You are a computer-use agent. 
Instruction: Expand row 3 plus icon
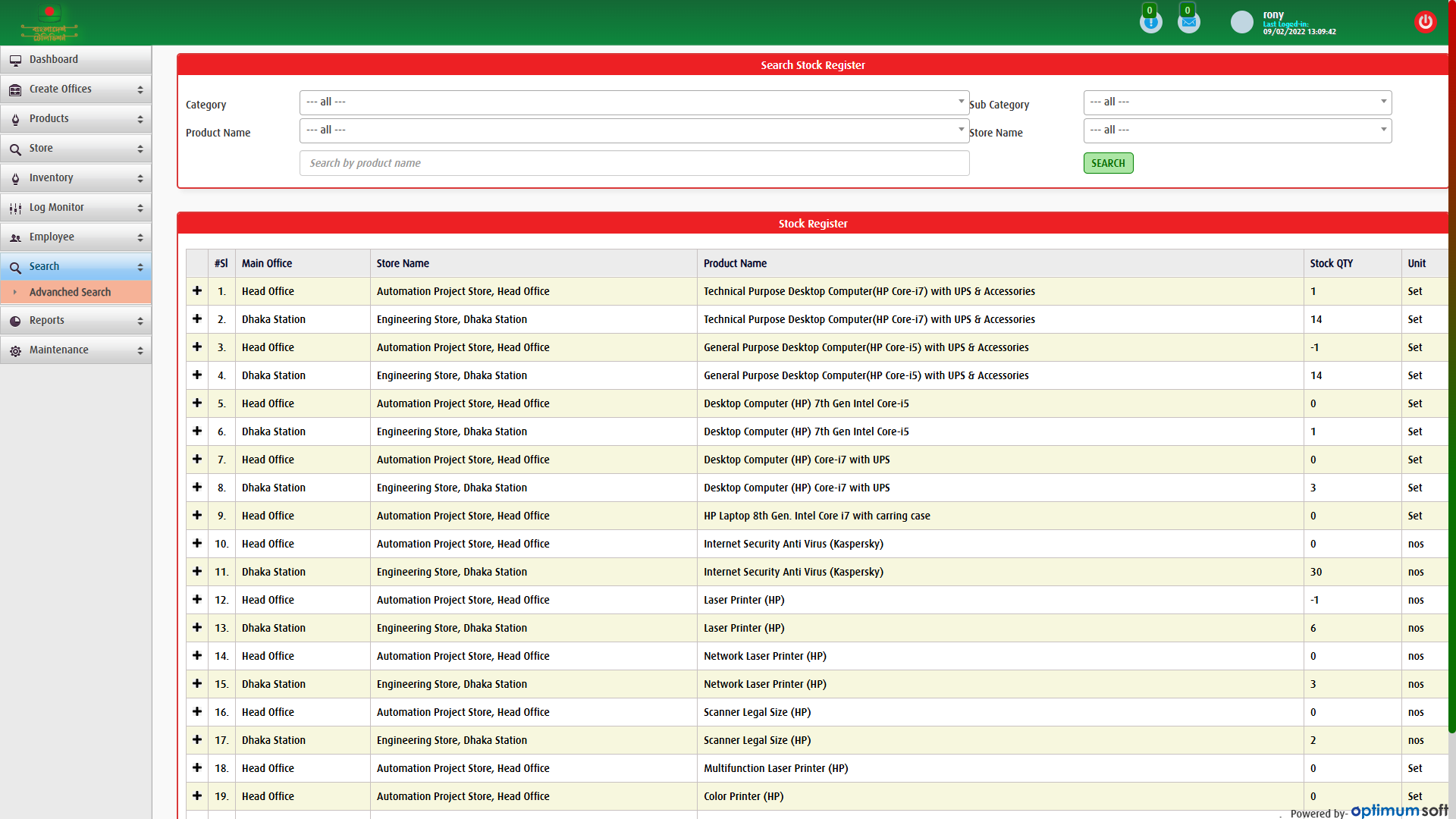[197, 347]
